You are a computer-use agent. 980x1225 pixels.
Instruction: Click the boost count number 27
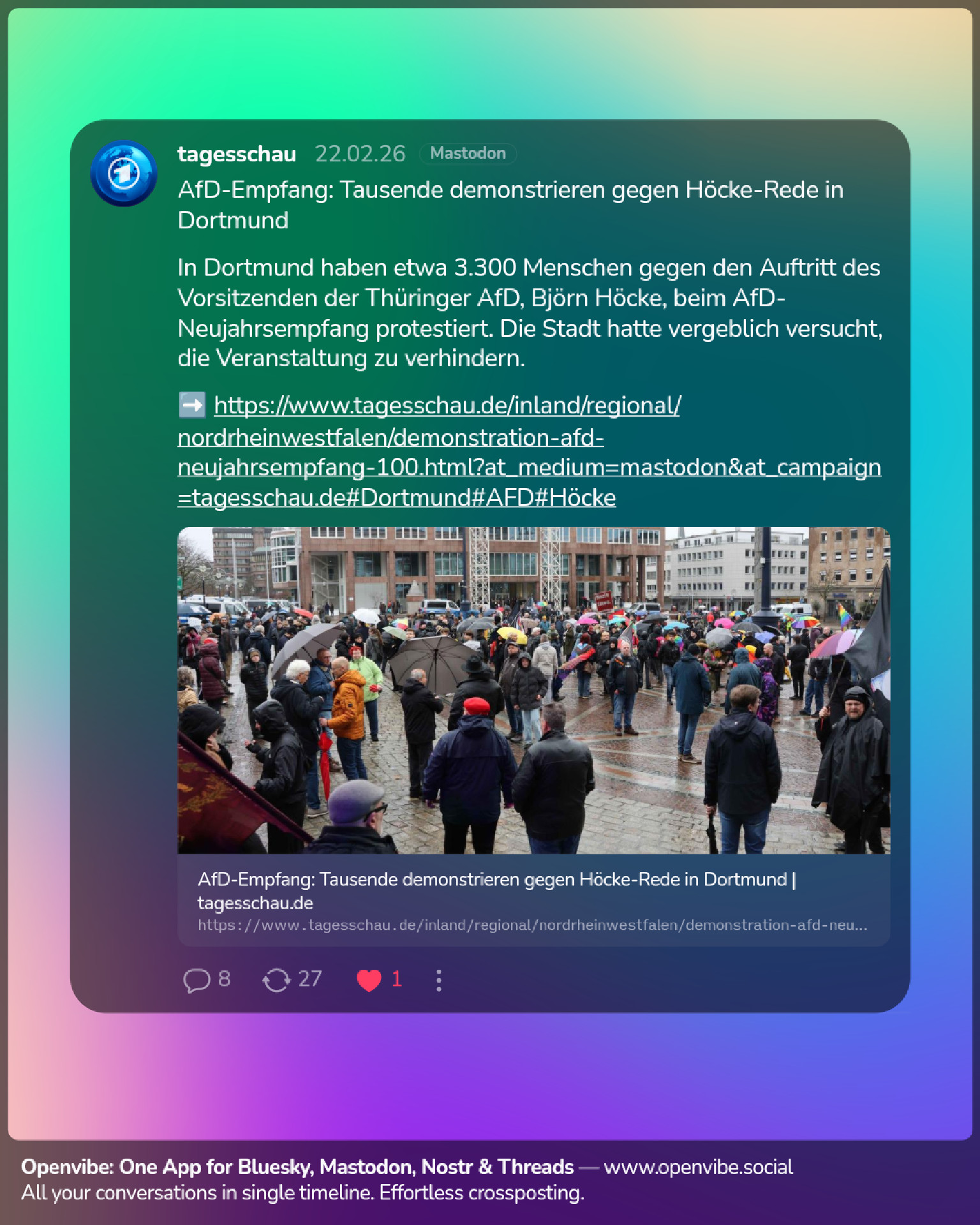click(310, 979)
